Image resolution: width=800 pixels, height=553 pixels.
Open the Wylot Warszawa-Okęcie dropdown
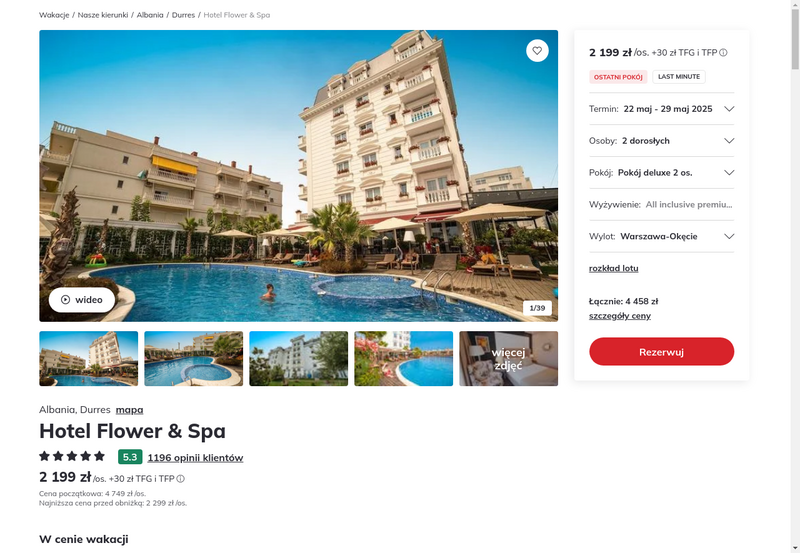[x=661, y=236]
